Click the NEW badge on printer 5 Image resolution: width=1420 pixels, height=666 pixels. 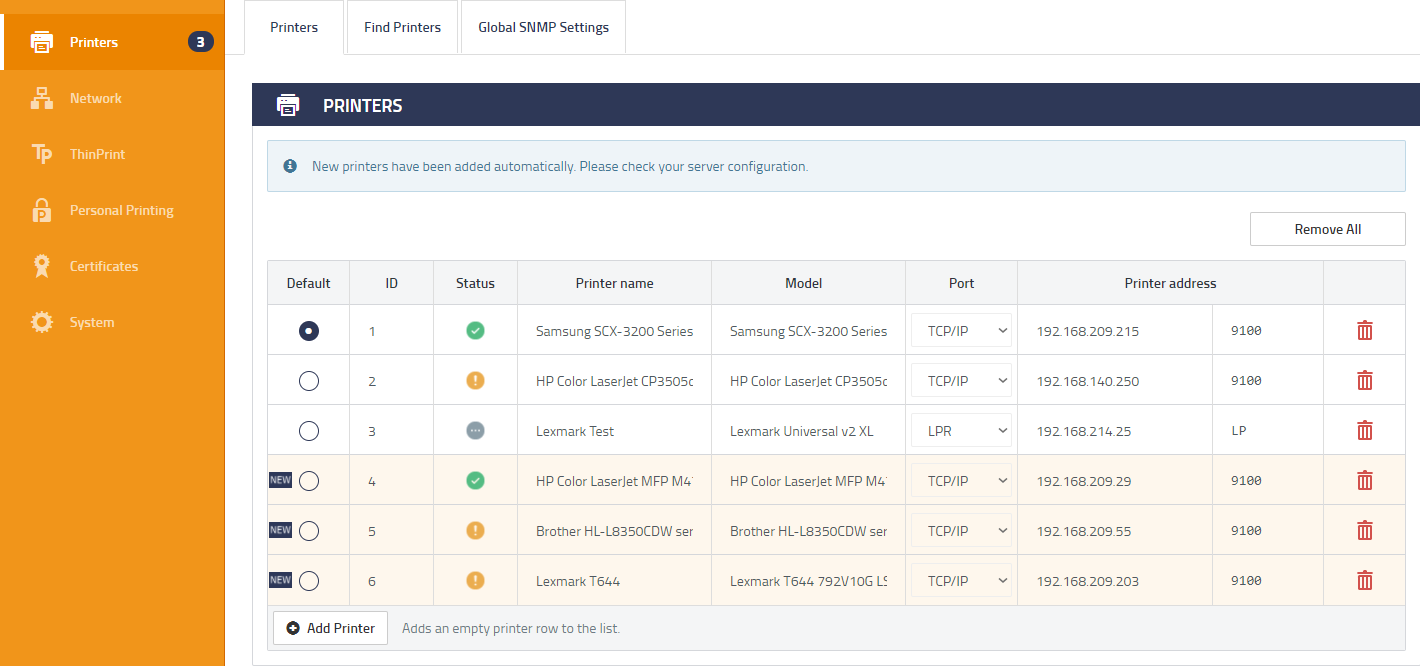pyautogui.click(x=280, y=530)
